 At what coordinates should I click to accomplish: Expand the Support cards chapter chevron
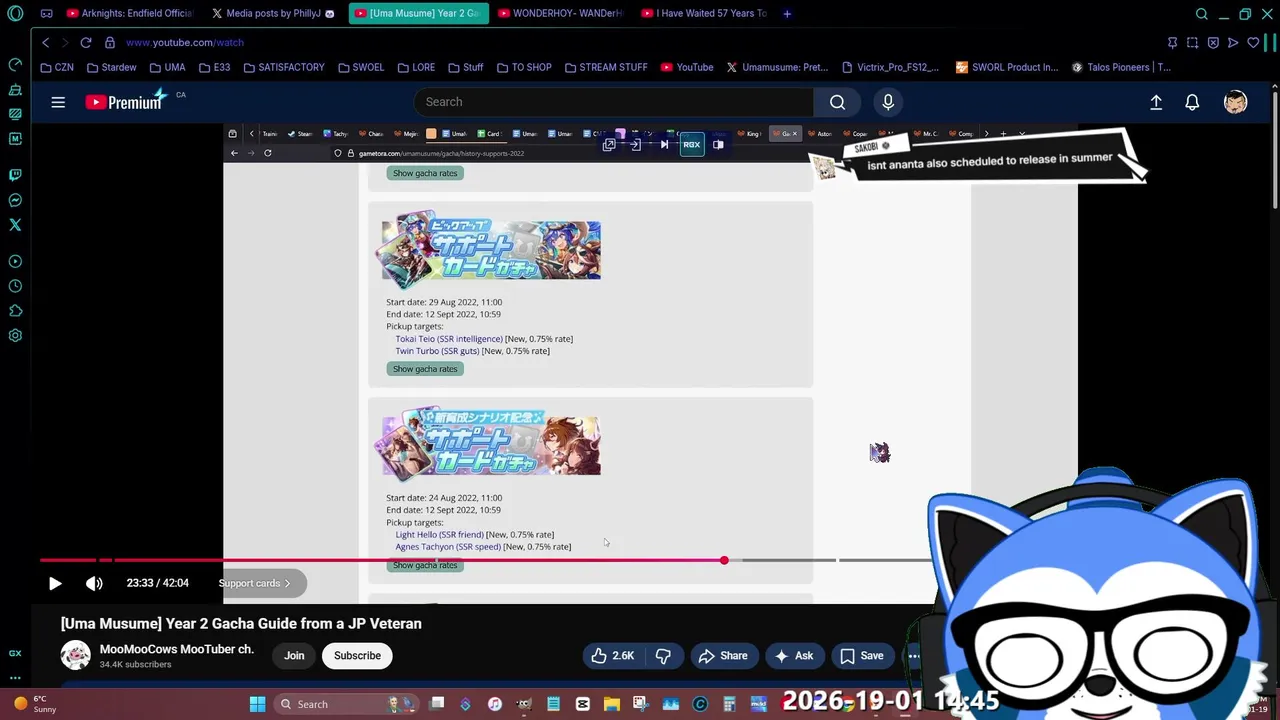click(287, 583)
